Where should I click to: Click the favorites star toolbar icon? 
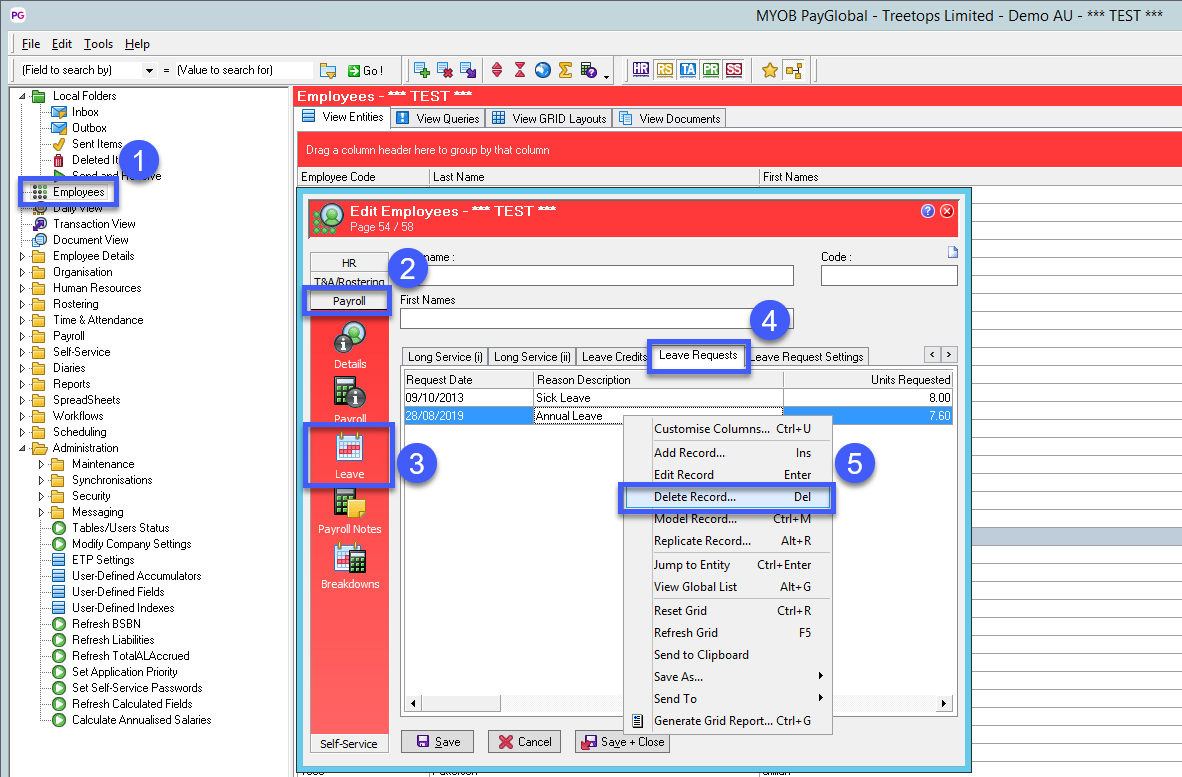click(x=769, y=70)
